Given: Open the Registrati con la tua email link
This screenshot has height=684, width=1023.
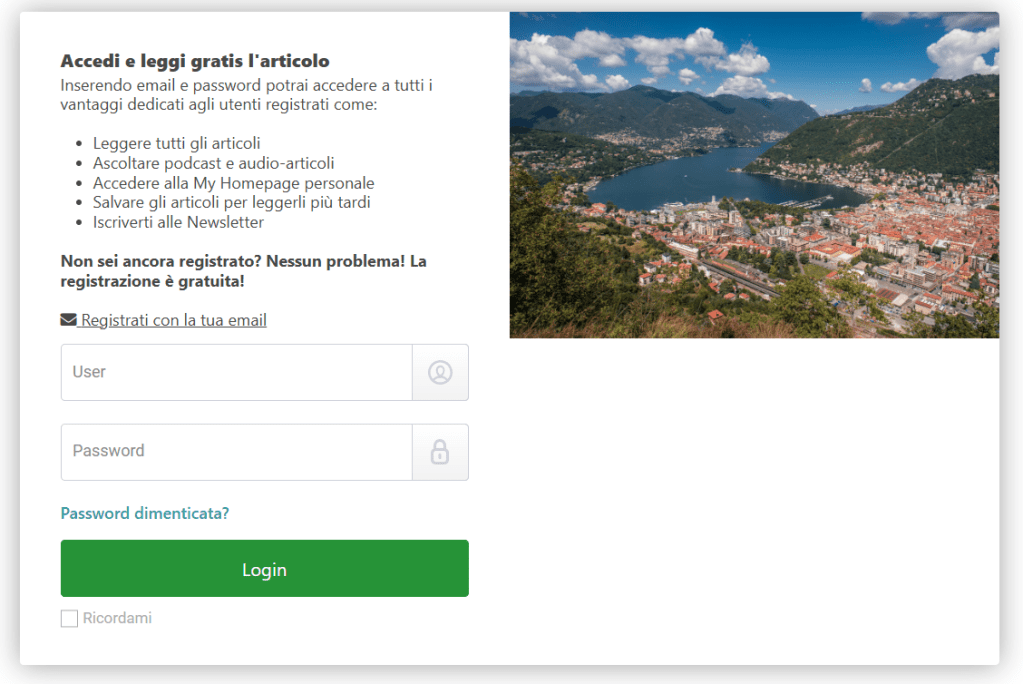Looking at the screenshot, I should (173, 320).
